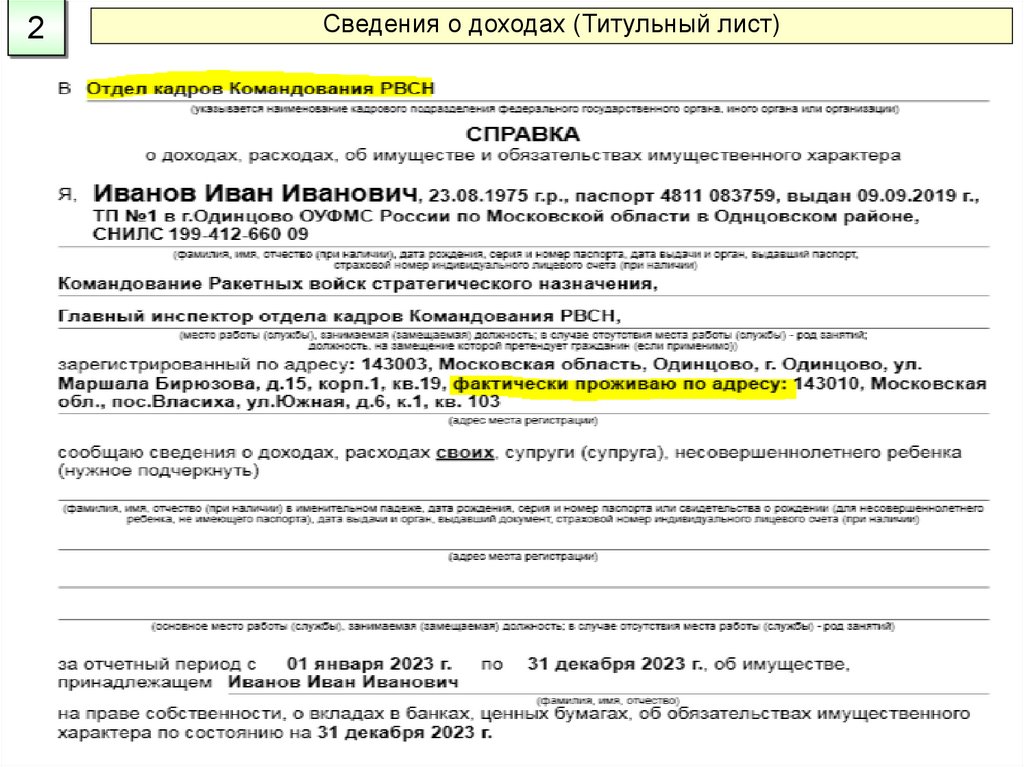Click the subtitle 'о доходах, расходах, об имуществе...'
Image resolution: width=1024 pixels, height=767 pixels.
[x=522, y=155]
